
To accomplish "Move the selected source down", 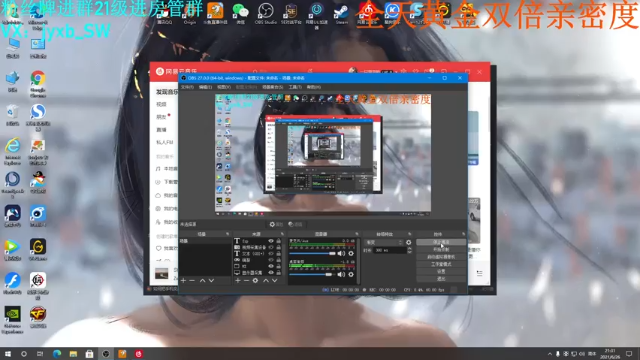I will click(x=275, y=280).
